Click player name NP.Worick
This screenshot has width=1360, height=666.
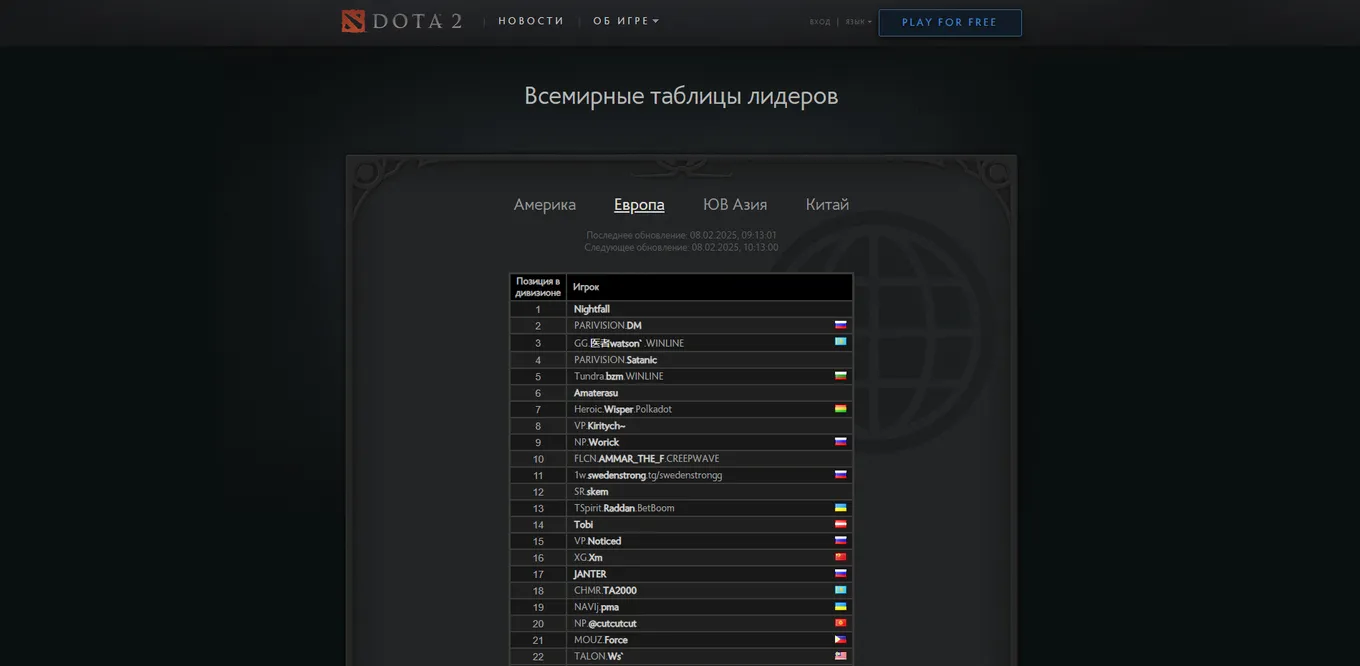click(596, 442)
